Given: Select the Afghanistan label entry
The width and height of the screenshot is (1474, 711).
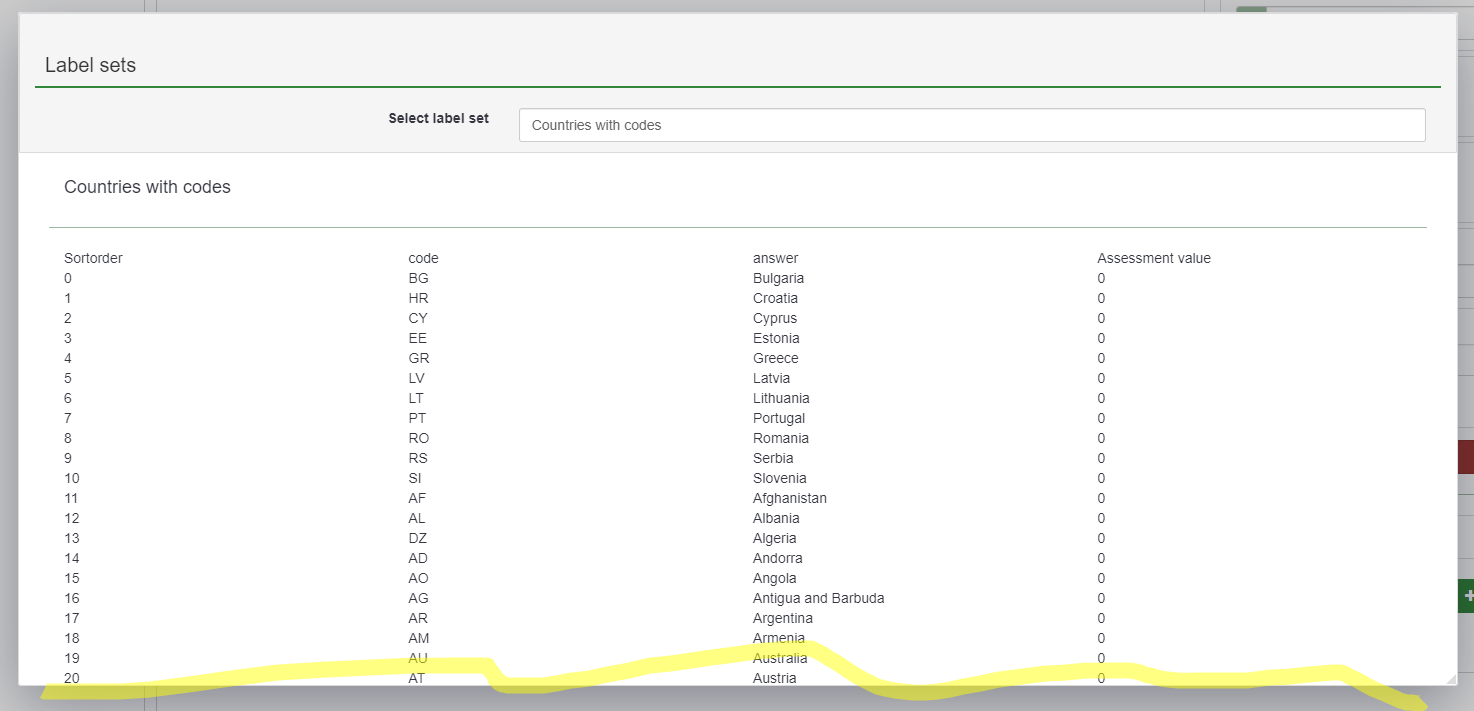Looking at the screenshot, I should 789,498.
